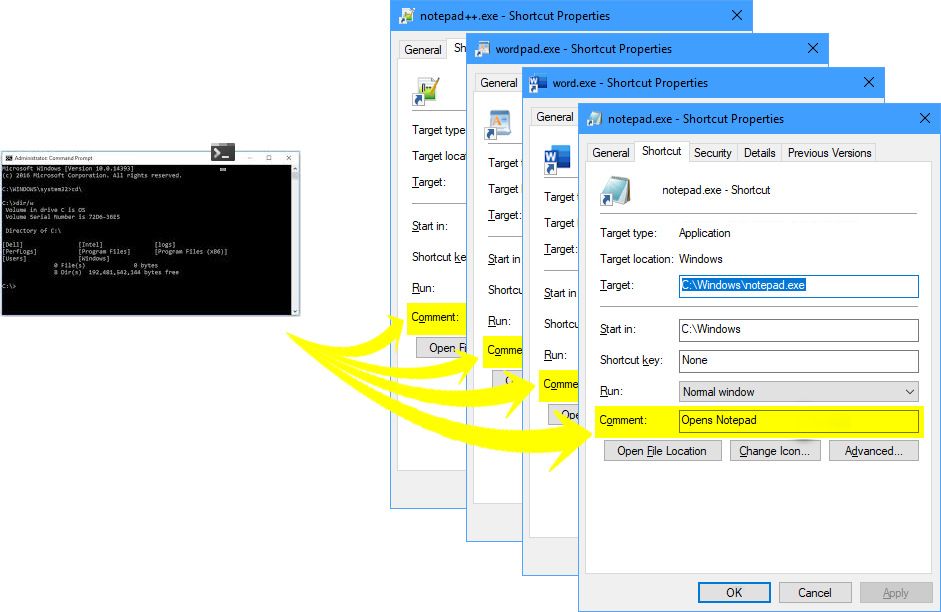Click the Command Prompt scrollbar down arrow
Viewport: 941px width, 612px height.
point(295,311)
